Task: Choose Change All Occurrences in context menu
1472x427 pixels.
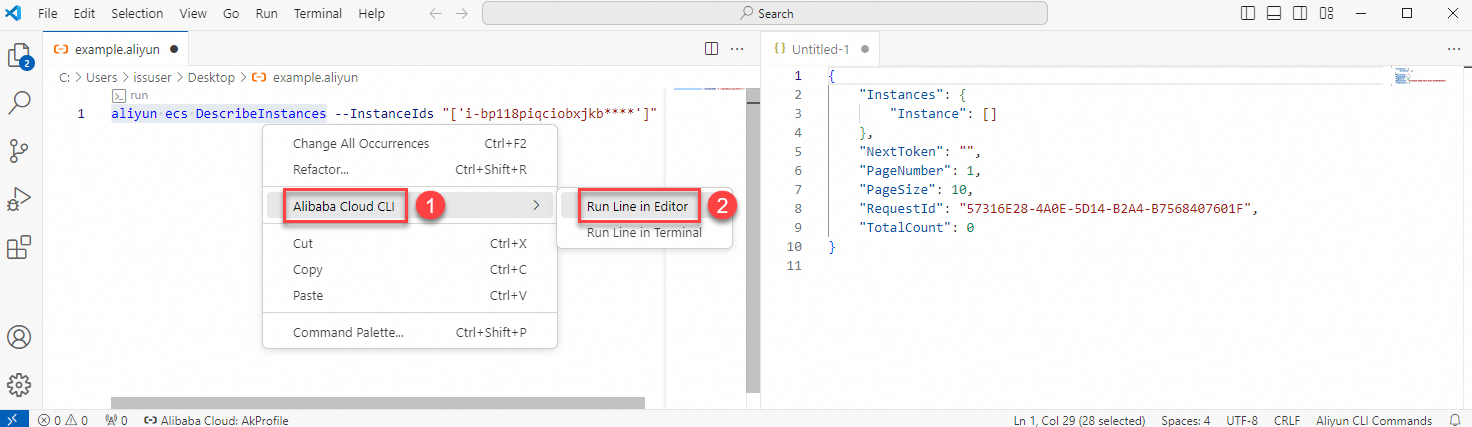Action: tap(410, 144)
